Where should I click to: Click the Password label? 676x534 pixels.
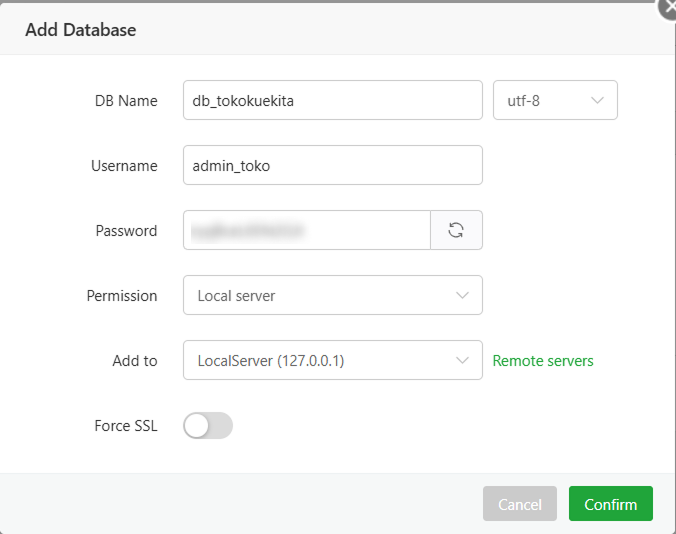click(x=126, y=231)
